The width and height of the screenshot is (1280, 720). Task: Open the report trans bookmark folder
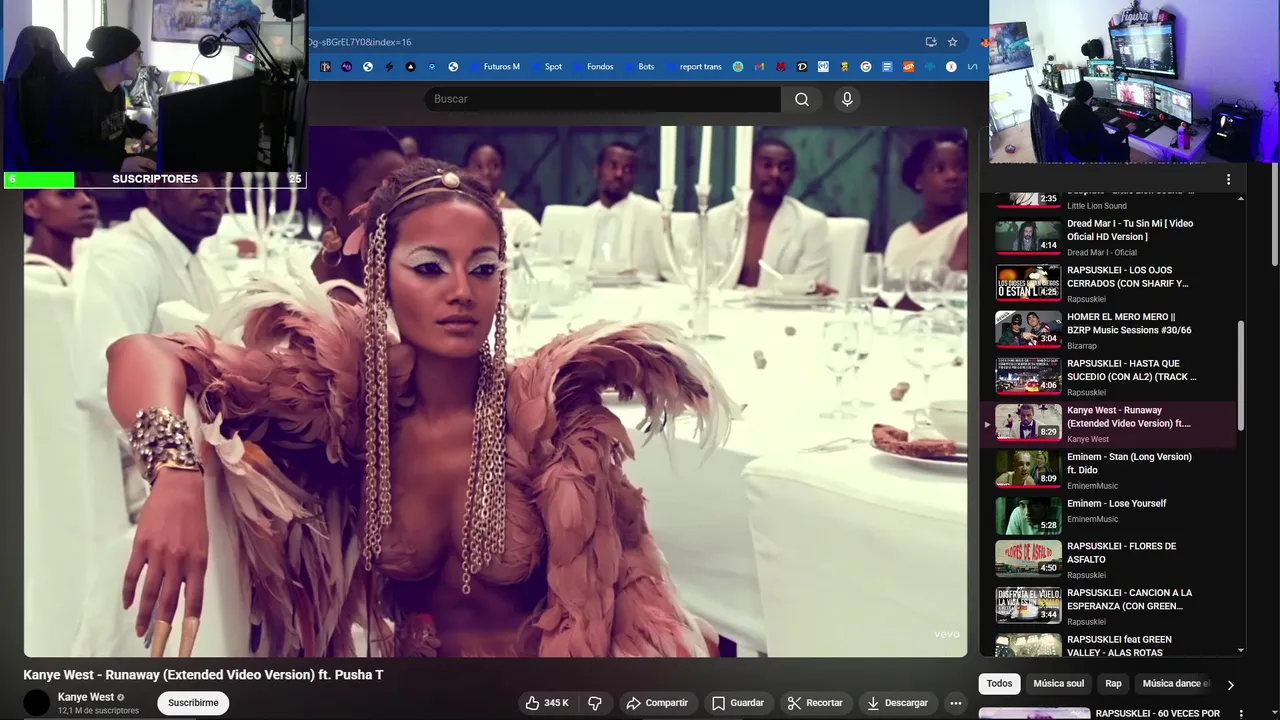tap(694, 67)
